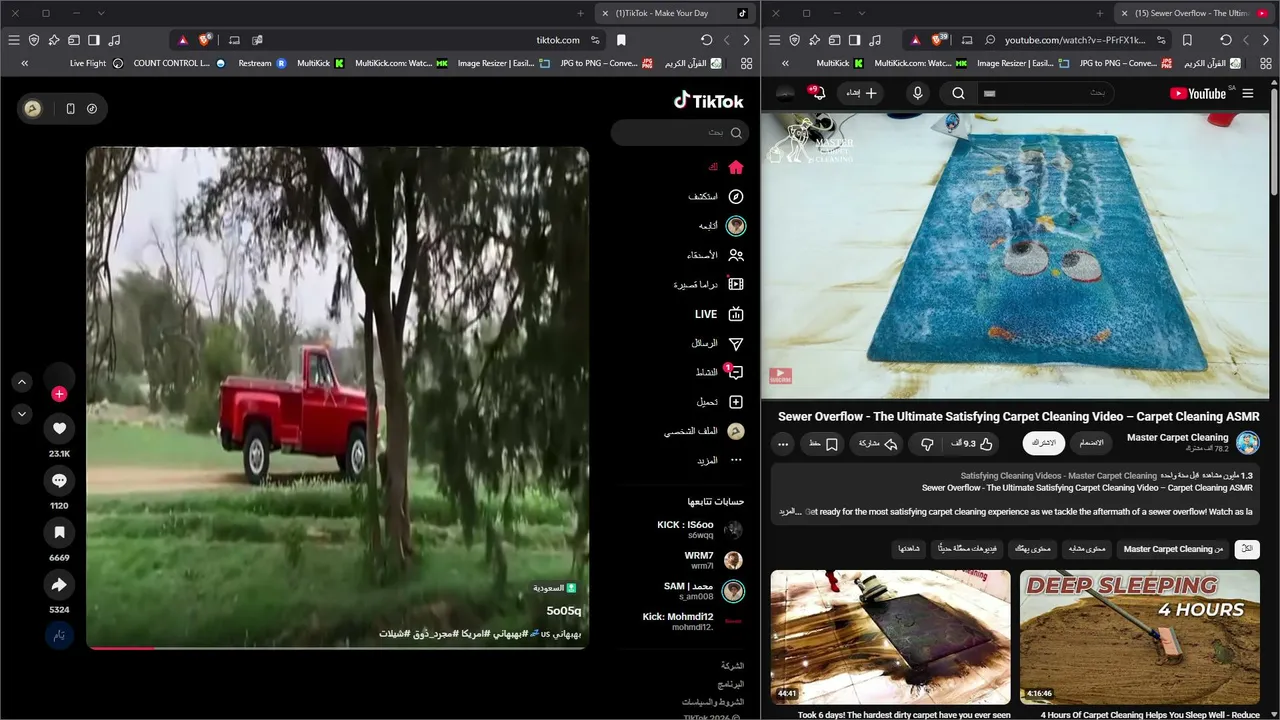Open followed account Kick: Mohmdl12
1280x720 pixels.
point(692,621)
